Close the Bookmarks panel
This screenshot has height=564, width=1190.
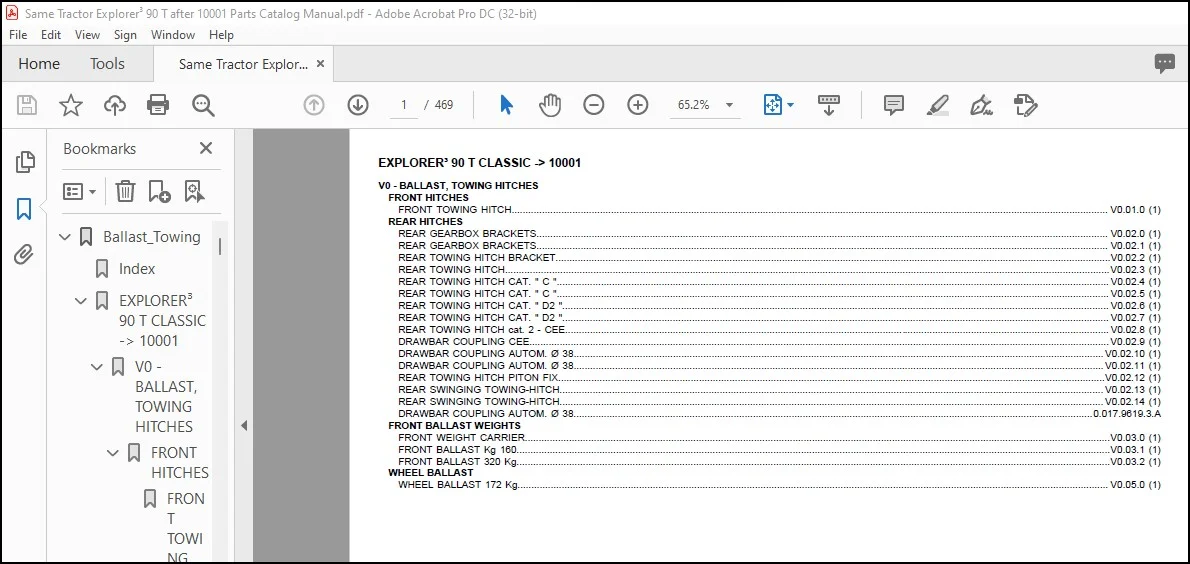coord(206,148)
